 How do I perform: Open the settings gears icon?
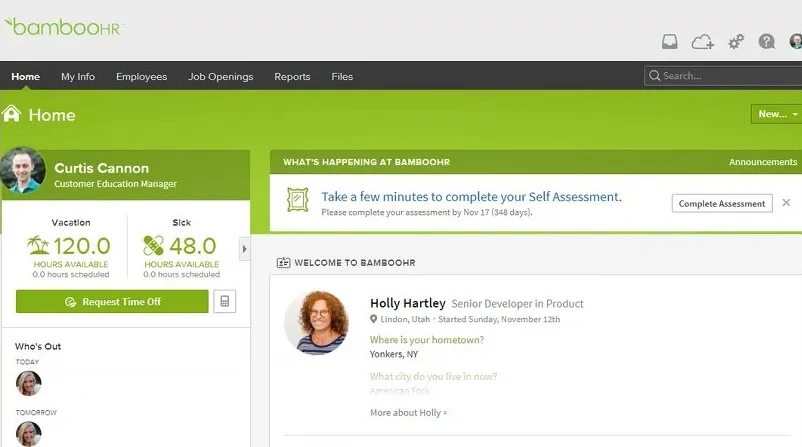pos(736,41)
